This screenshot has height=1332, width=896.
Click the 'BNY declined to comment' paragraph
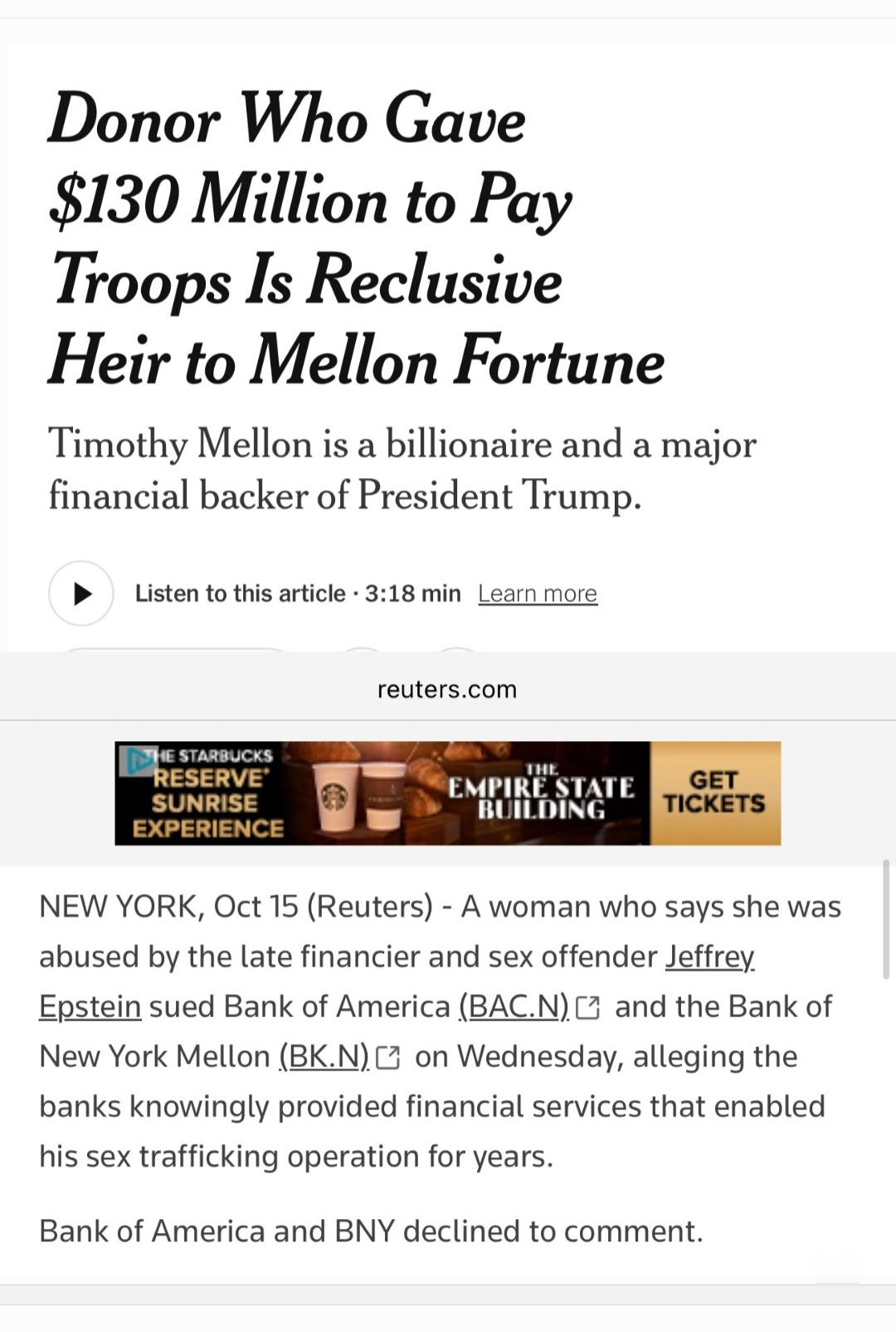(x=371, y=1231)
